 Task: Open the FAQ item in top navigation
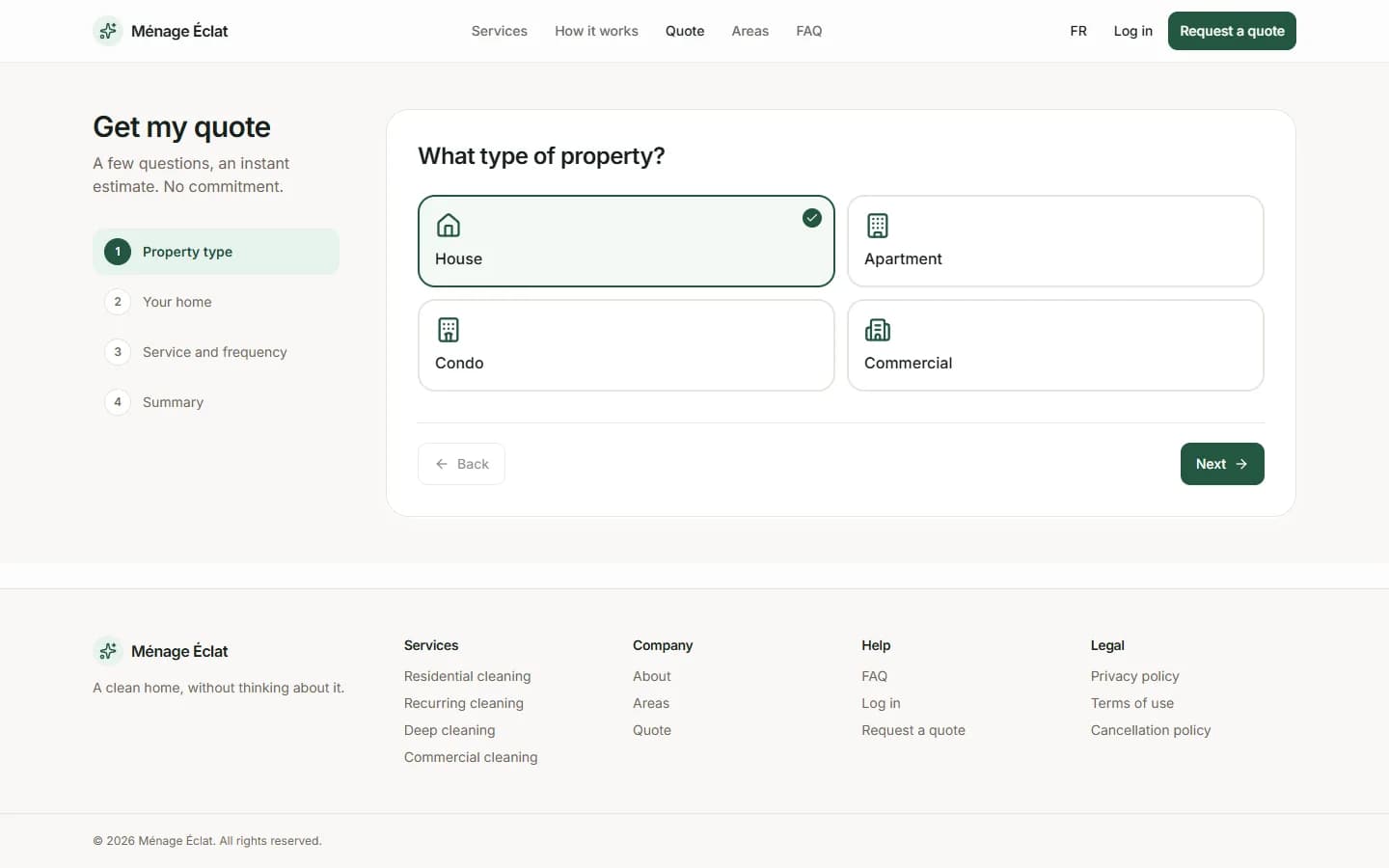point(809,31)
